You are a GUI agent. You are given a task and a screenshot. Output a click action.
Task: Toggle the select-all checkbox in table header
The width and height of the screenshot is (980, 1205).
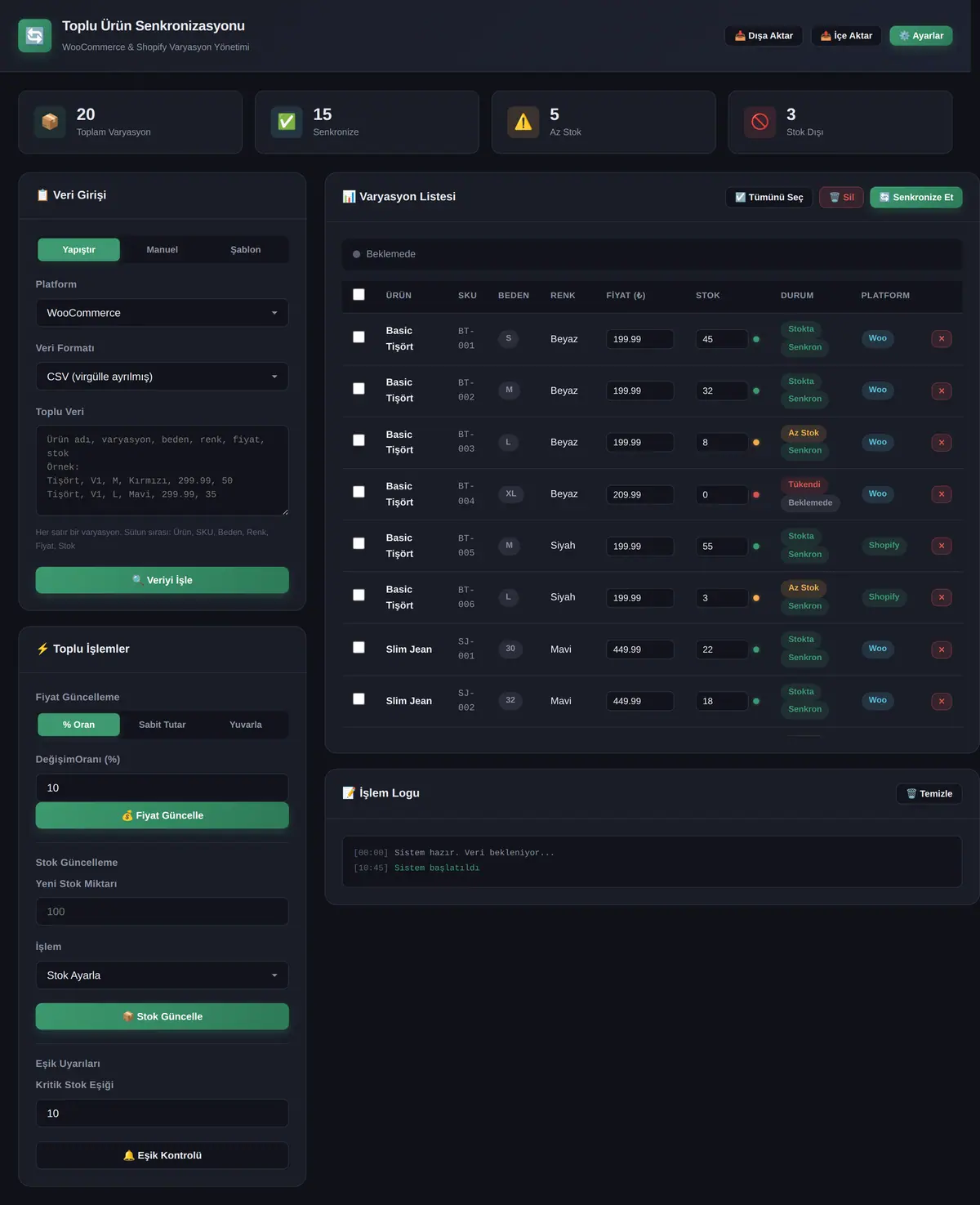(359, 294)
